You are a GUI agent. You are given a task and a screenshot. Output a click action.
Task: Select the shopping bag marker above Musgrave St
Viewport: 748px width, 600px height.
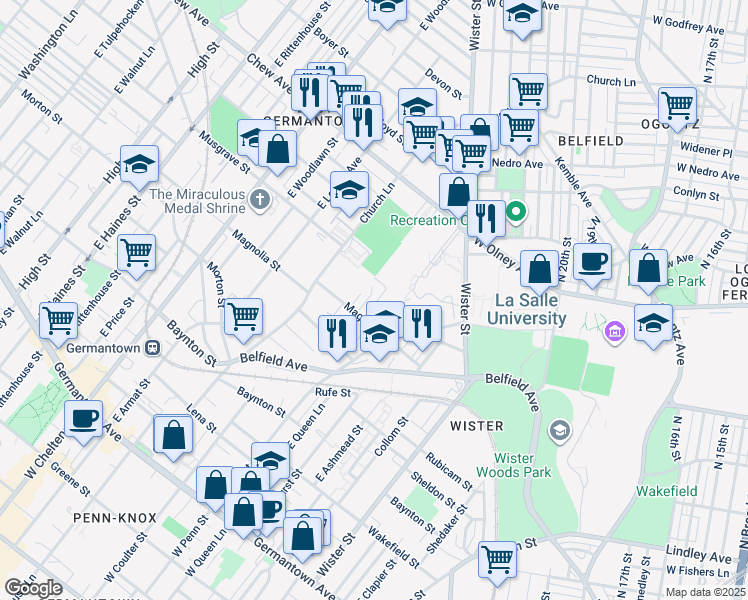[x=278, y=148]
